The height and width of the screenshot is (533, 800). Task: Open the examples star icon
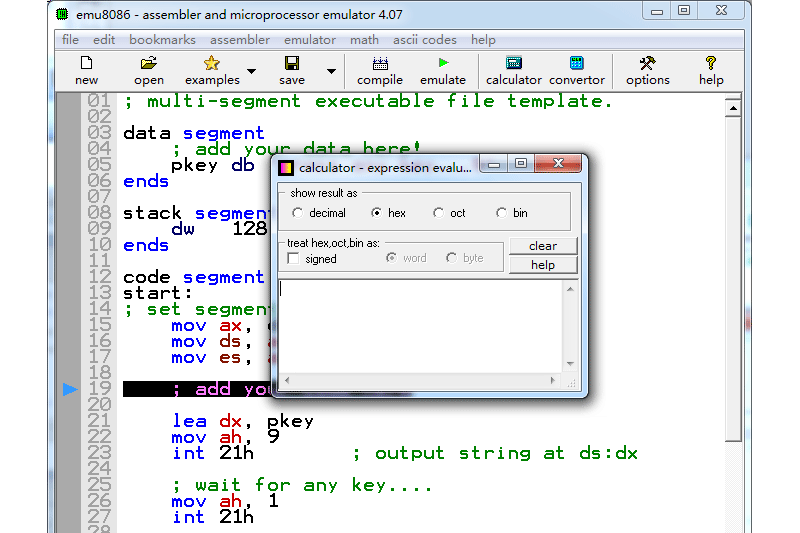point(211,63)
